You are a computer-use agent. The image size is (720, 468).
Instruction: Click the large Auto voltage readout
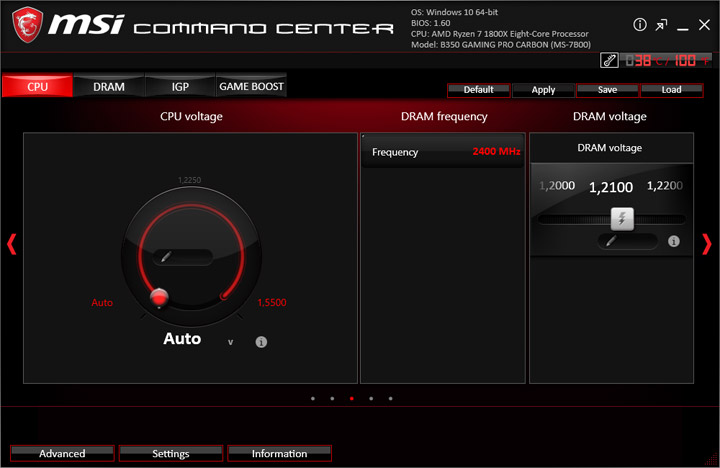(182, 338)
